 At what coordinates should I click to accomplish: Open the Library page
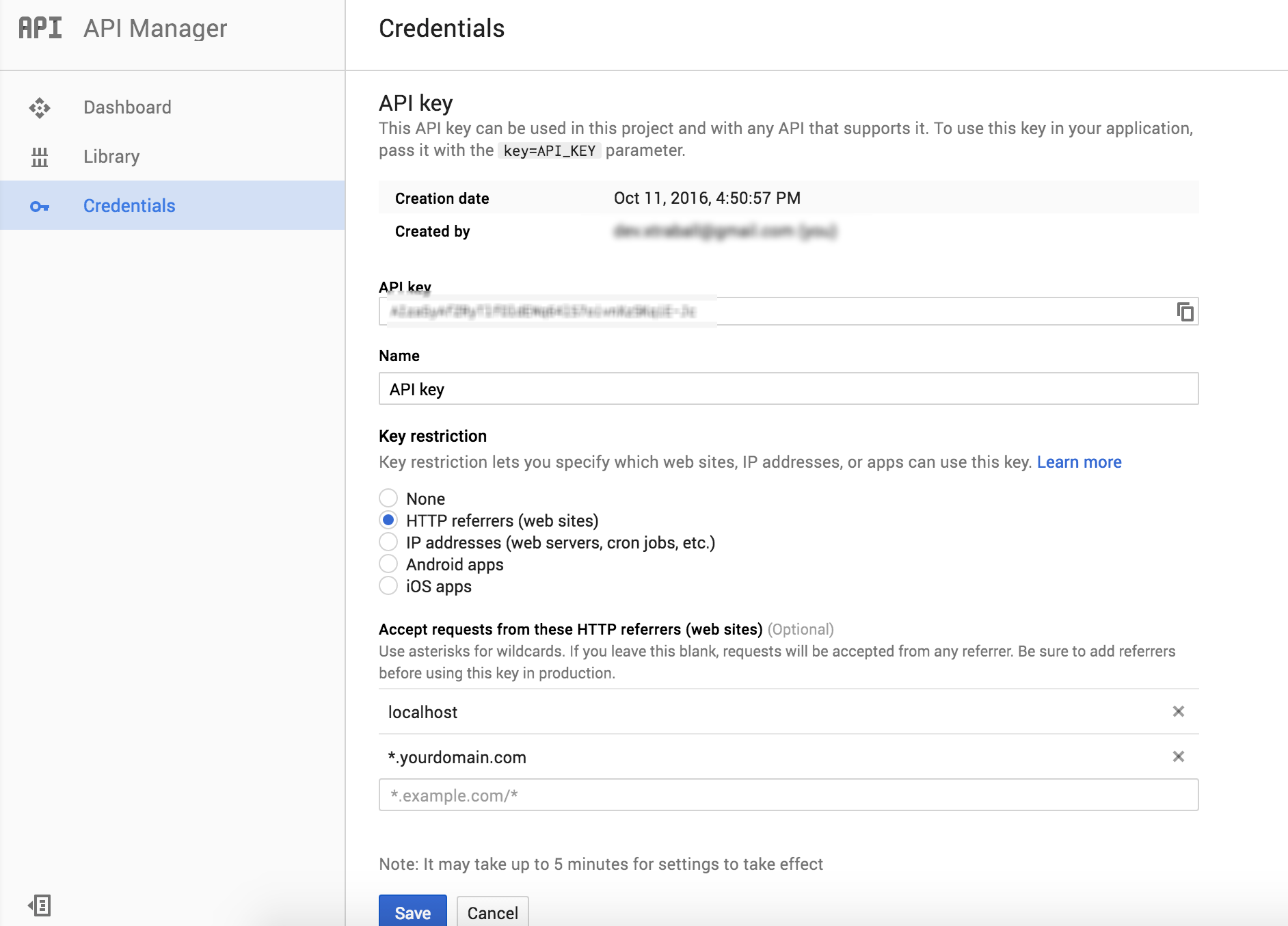[x=111, y=157]
